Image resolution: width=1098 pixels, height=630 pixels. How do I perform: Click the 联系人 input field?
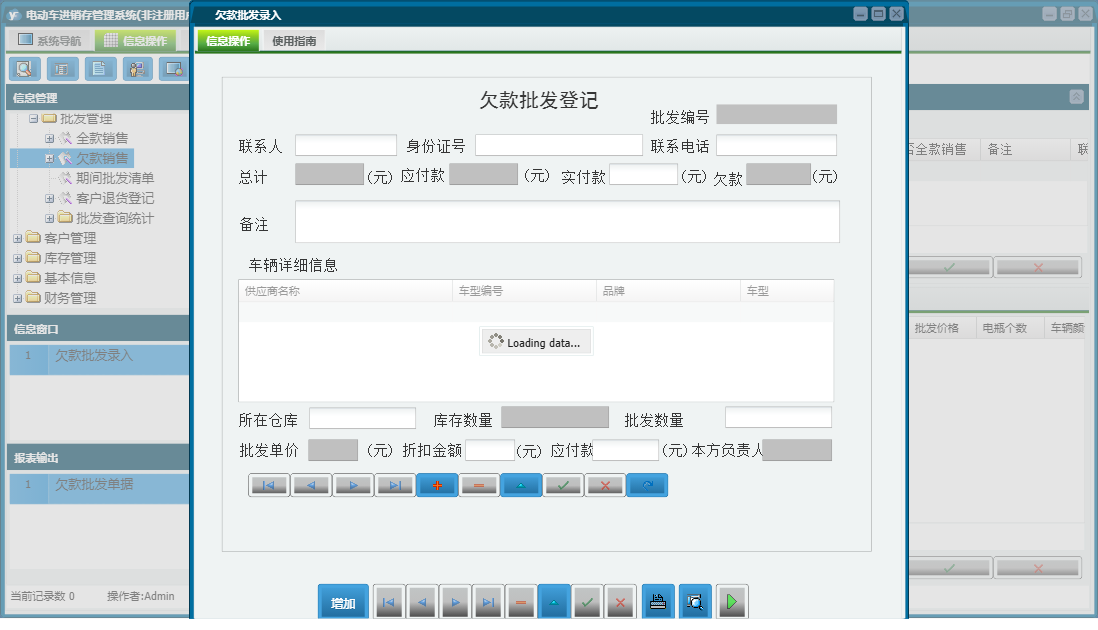tap(346, 145)
